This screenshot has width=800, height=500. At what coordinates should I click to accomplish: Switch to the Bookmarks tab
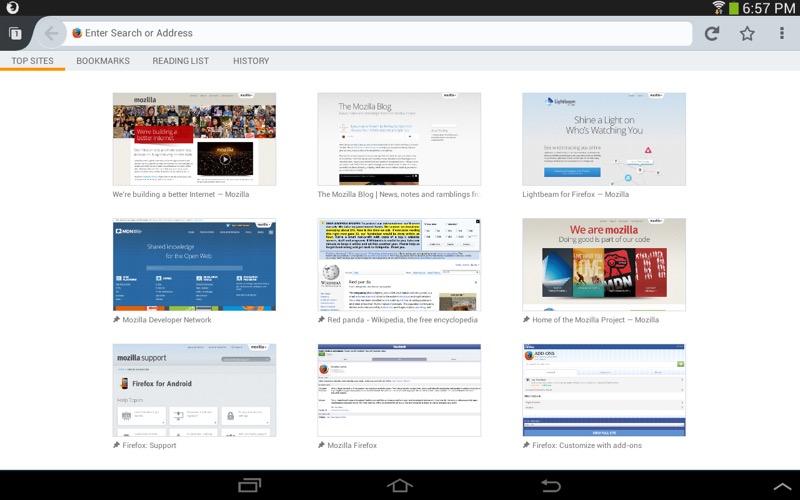tap(103, 61)
